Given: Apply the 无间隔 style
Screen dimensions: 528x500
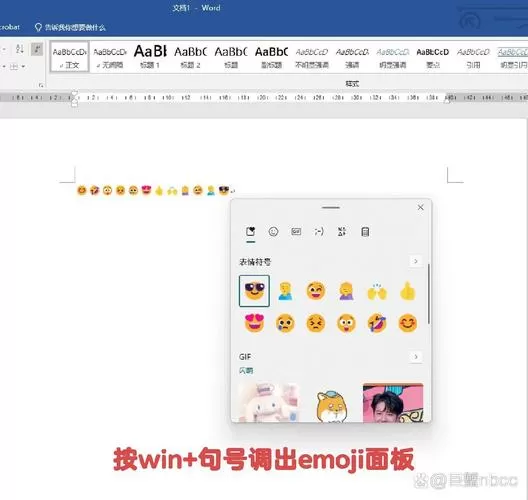Looking at the screenshot, I should [x=110, y=57].
